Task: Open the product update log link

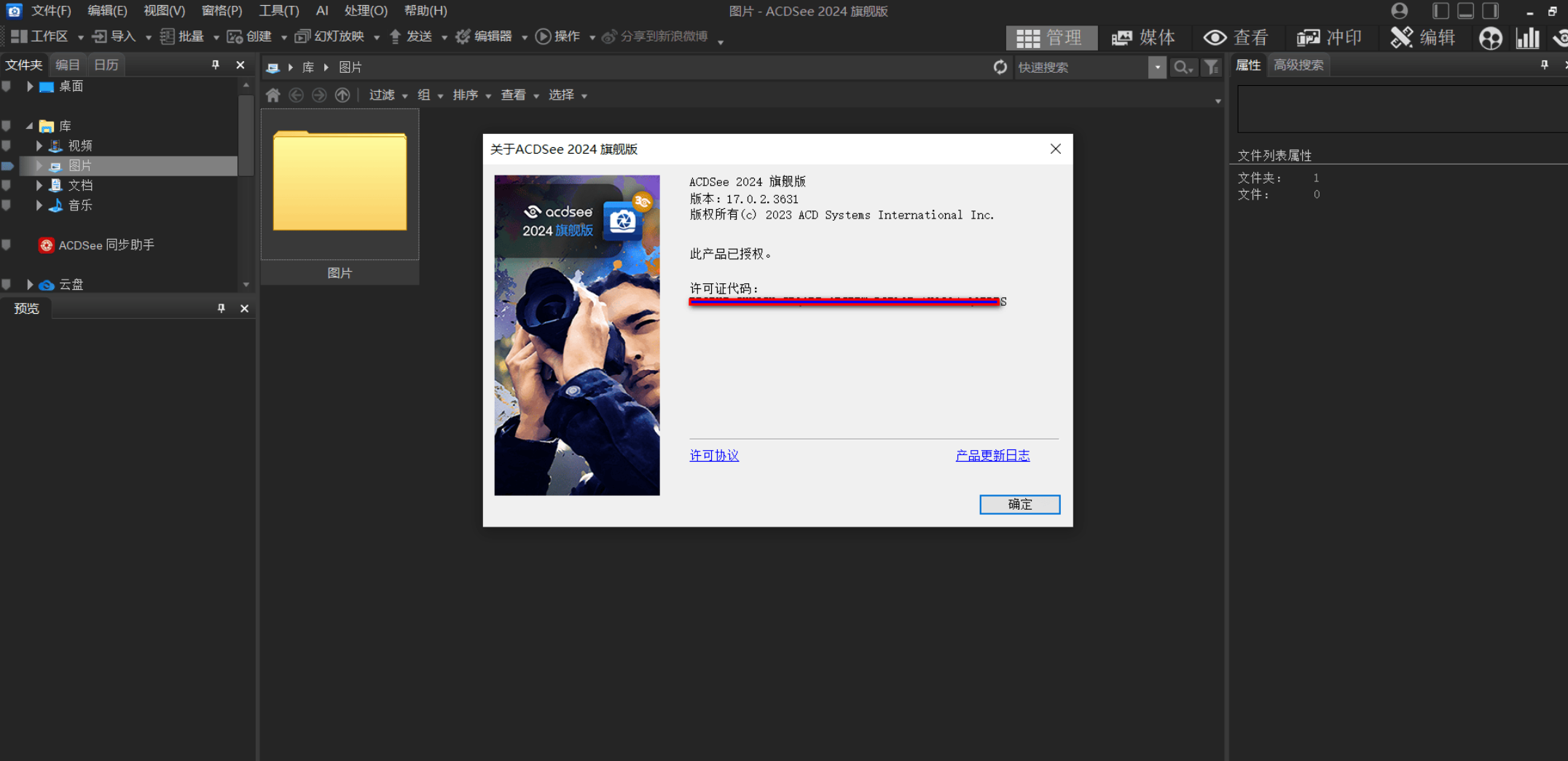Action: pyautogui.click(x=992, y=455)
